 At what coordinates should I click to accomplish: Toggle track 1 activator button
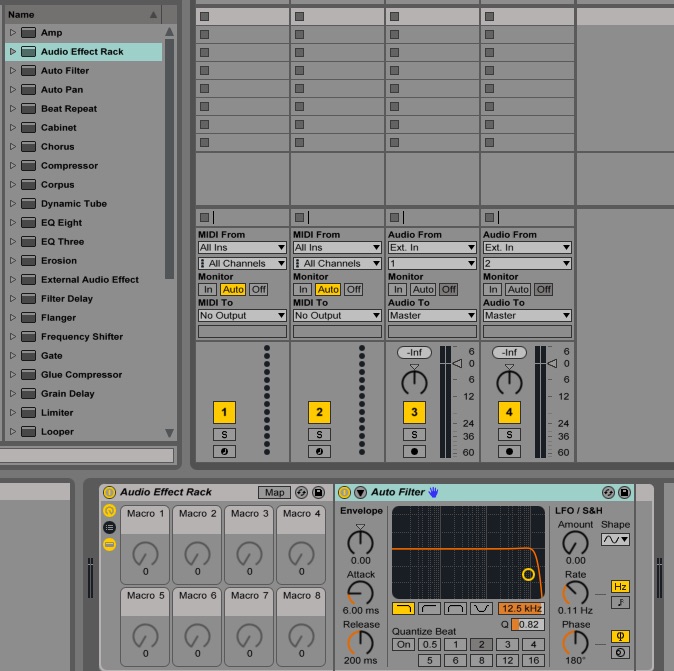tap(224, 412)
